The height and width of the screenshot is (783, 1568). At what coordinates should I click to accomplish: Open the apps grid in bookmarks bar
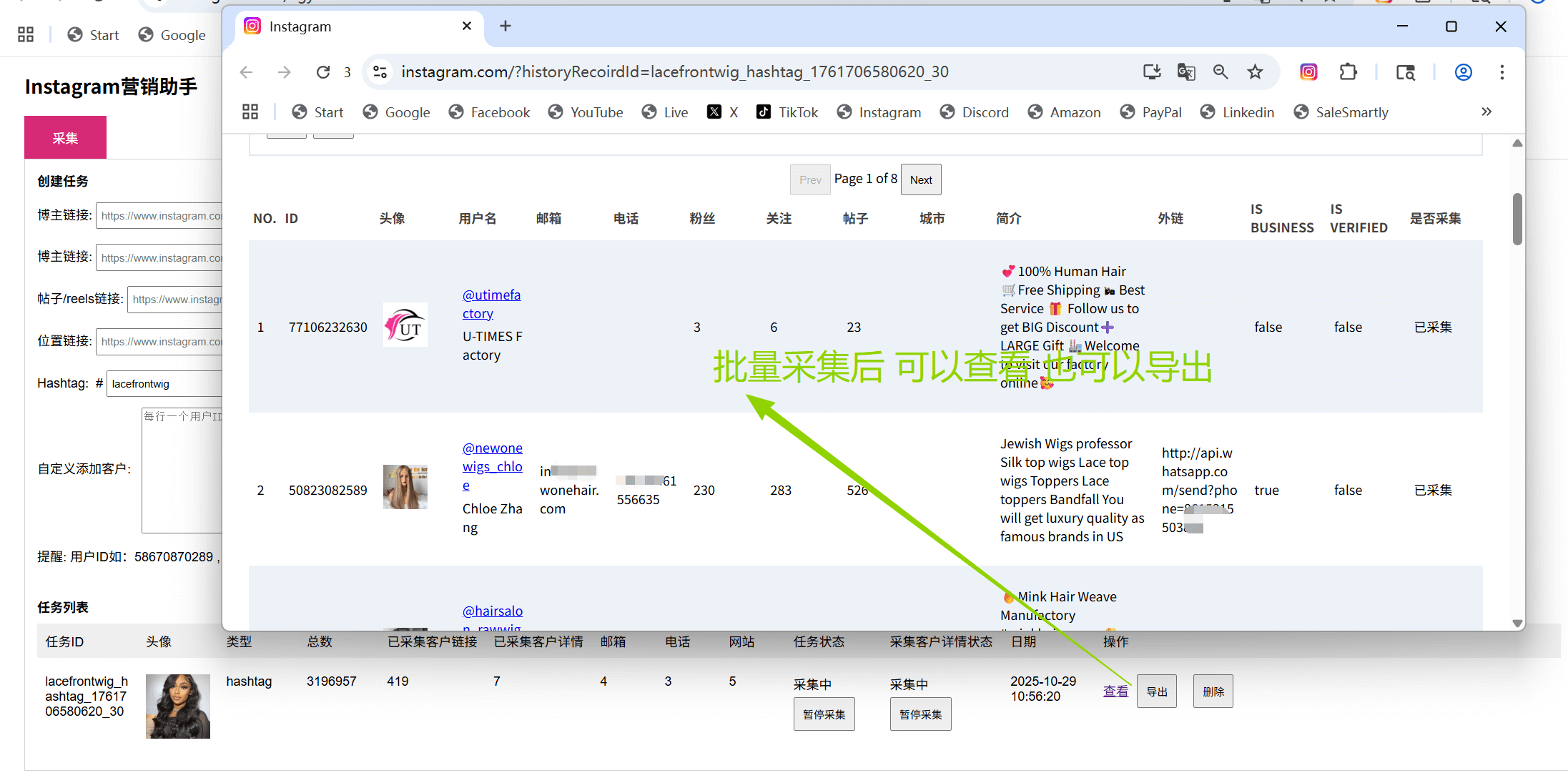[x=250, y=112]
